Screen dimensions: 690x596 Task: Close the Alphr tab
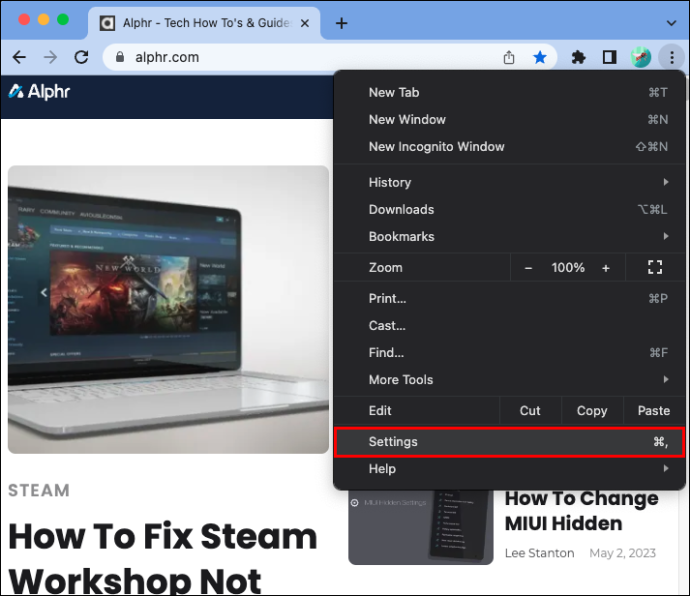coord(305,23)
